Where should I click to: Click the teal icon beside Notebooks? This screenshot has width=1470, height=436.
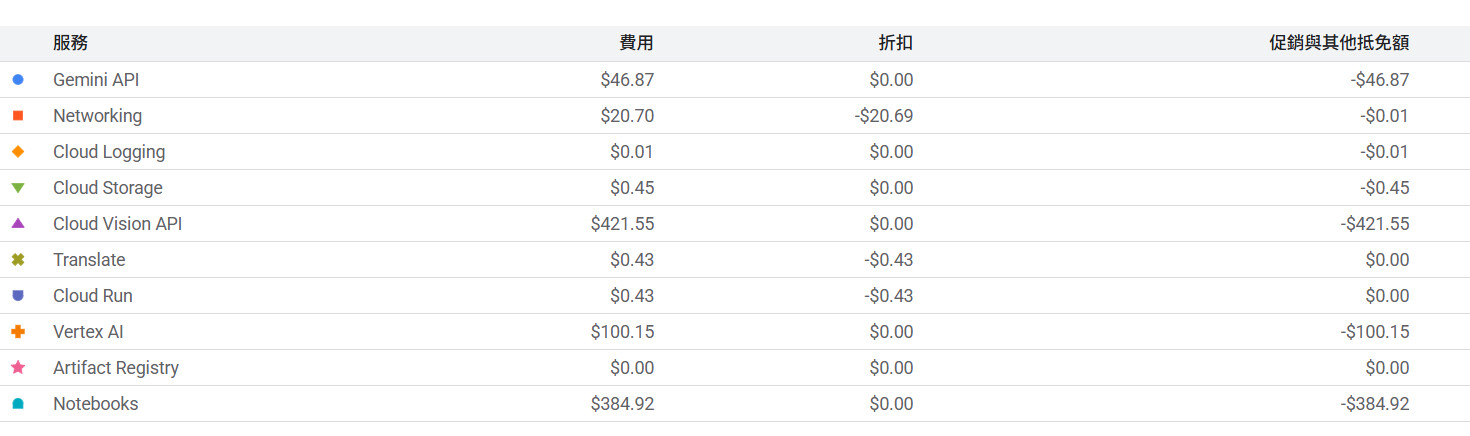[18, 404]
